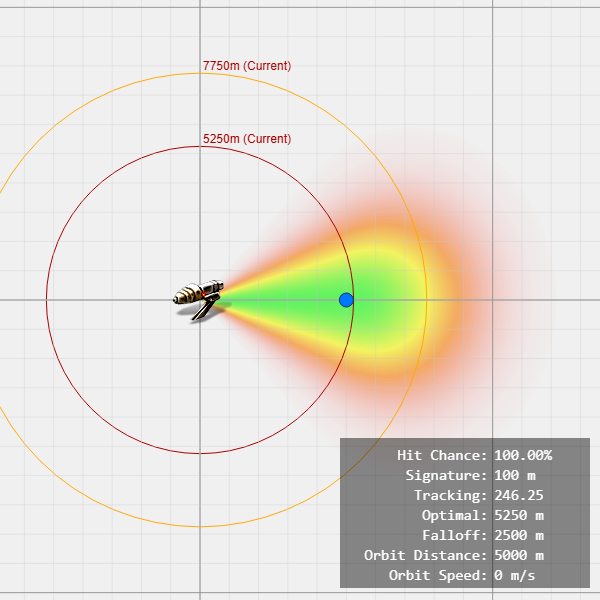Click where the orange falloff circle crosses the horizontal axis, right side
600x600 pixels.
point(427,300)
